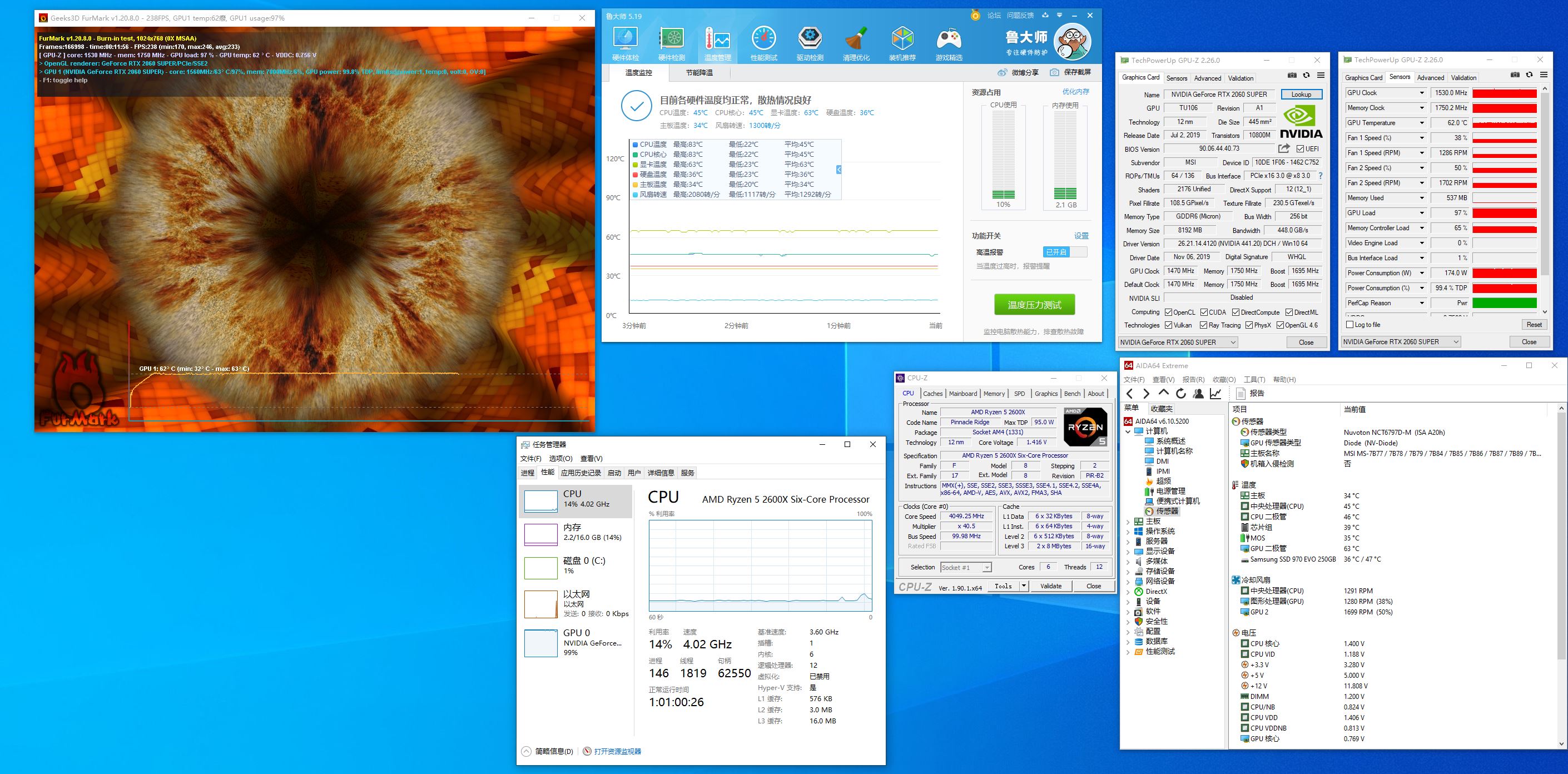Click GPU-Z screenshot camera icon in Sensors window
Screen dimensions: 1568x774
pyautogui.click(x=1515, y=75)
